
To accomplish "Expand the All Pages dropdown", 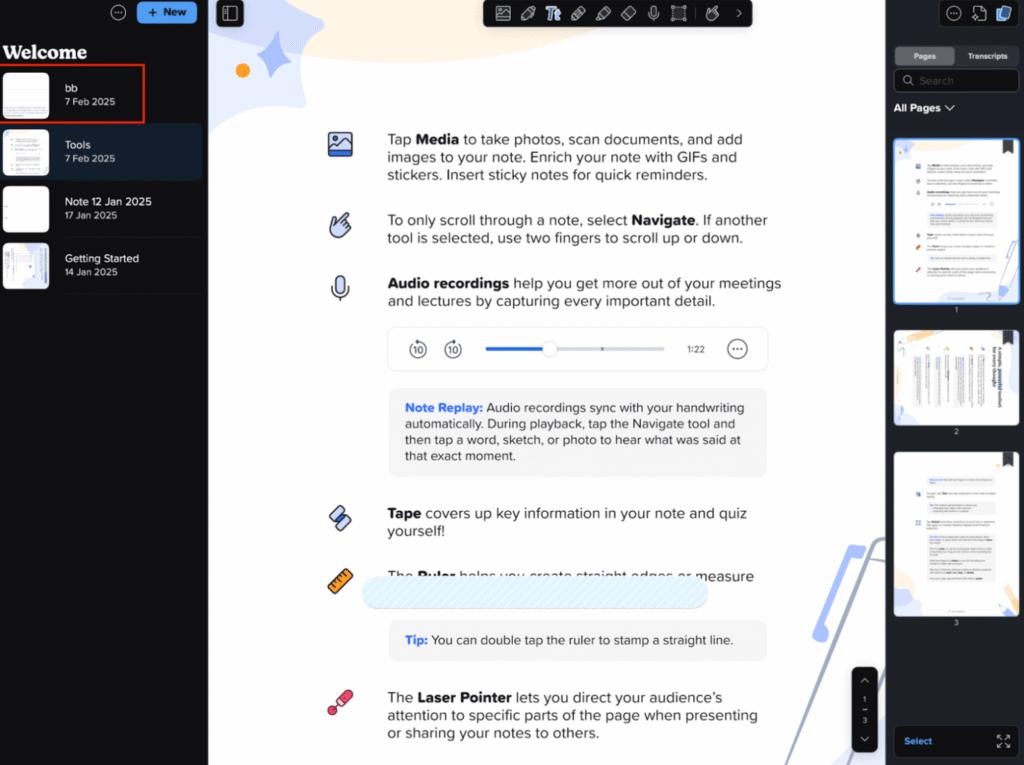I will click(923, 108).
